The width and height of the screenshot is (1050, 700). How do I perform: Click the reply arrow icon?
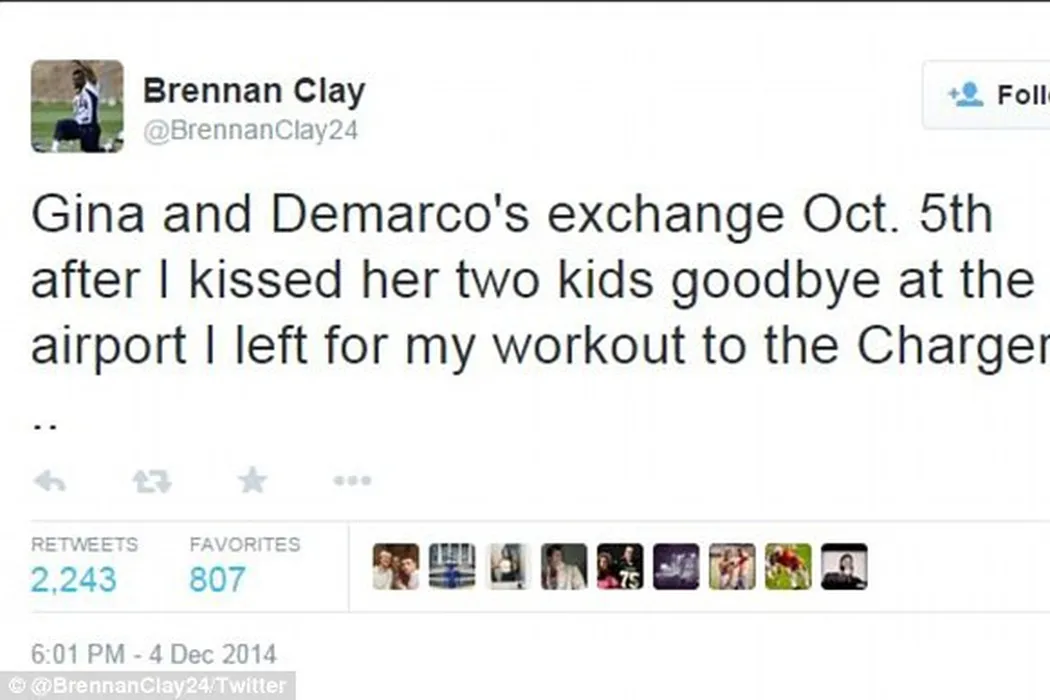[x=49, y=482]
